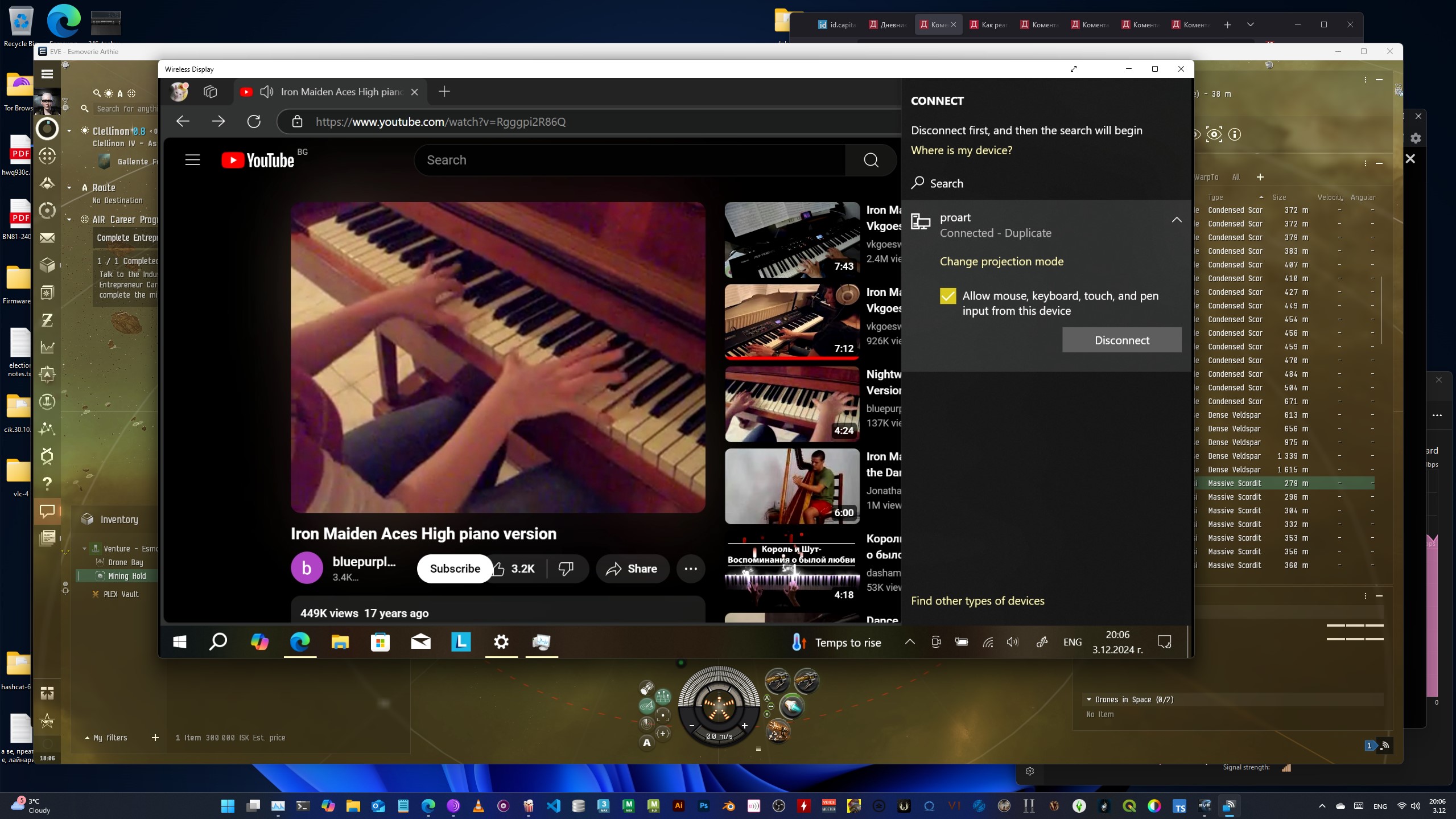Click the Share button
The height and width of the screenshot is (819, 1456).
point(632,569)
